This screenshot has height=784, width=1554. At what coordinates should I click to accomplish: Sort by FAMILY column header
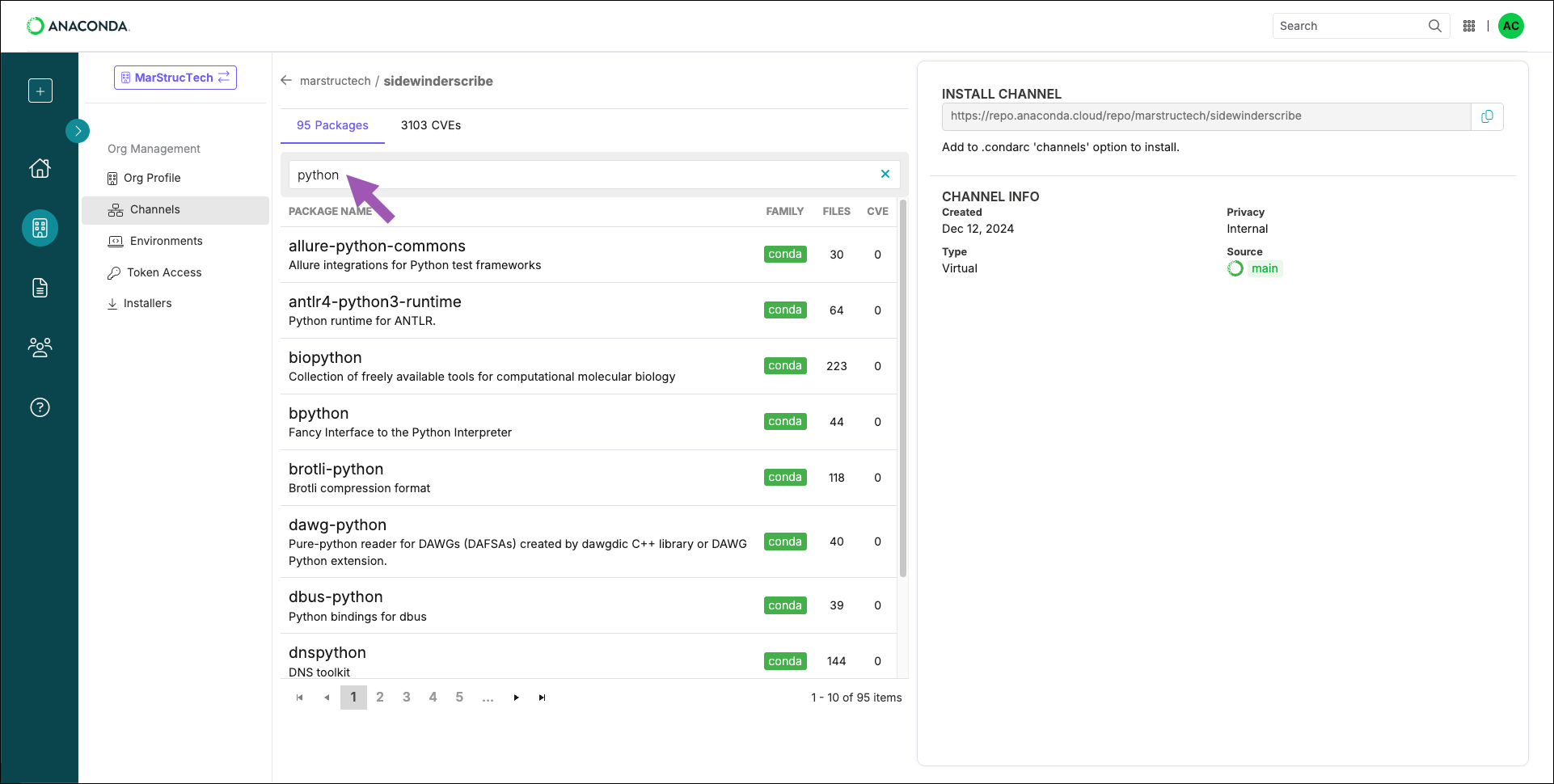[x=785, y=211]
